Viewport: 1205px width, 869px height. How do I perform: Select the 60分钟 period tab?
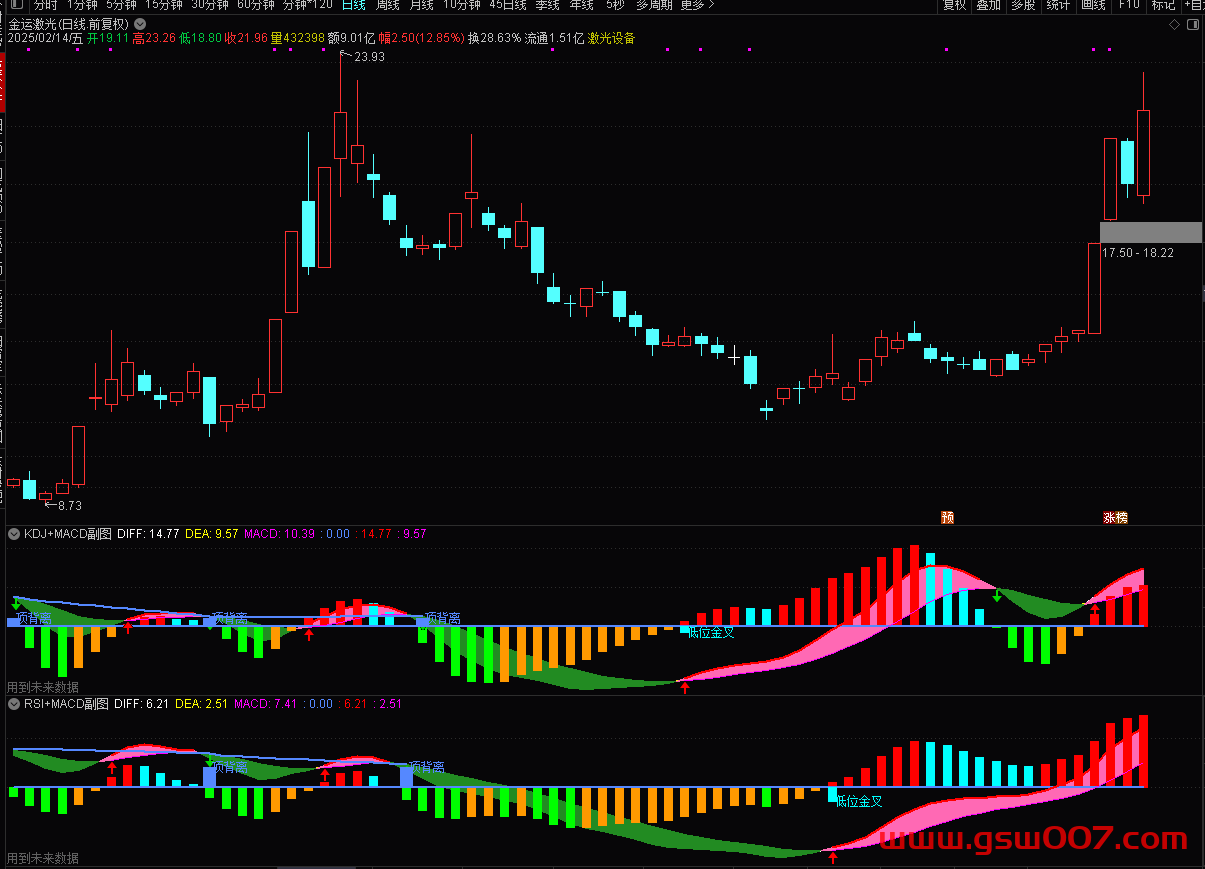click(255, 5)
